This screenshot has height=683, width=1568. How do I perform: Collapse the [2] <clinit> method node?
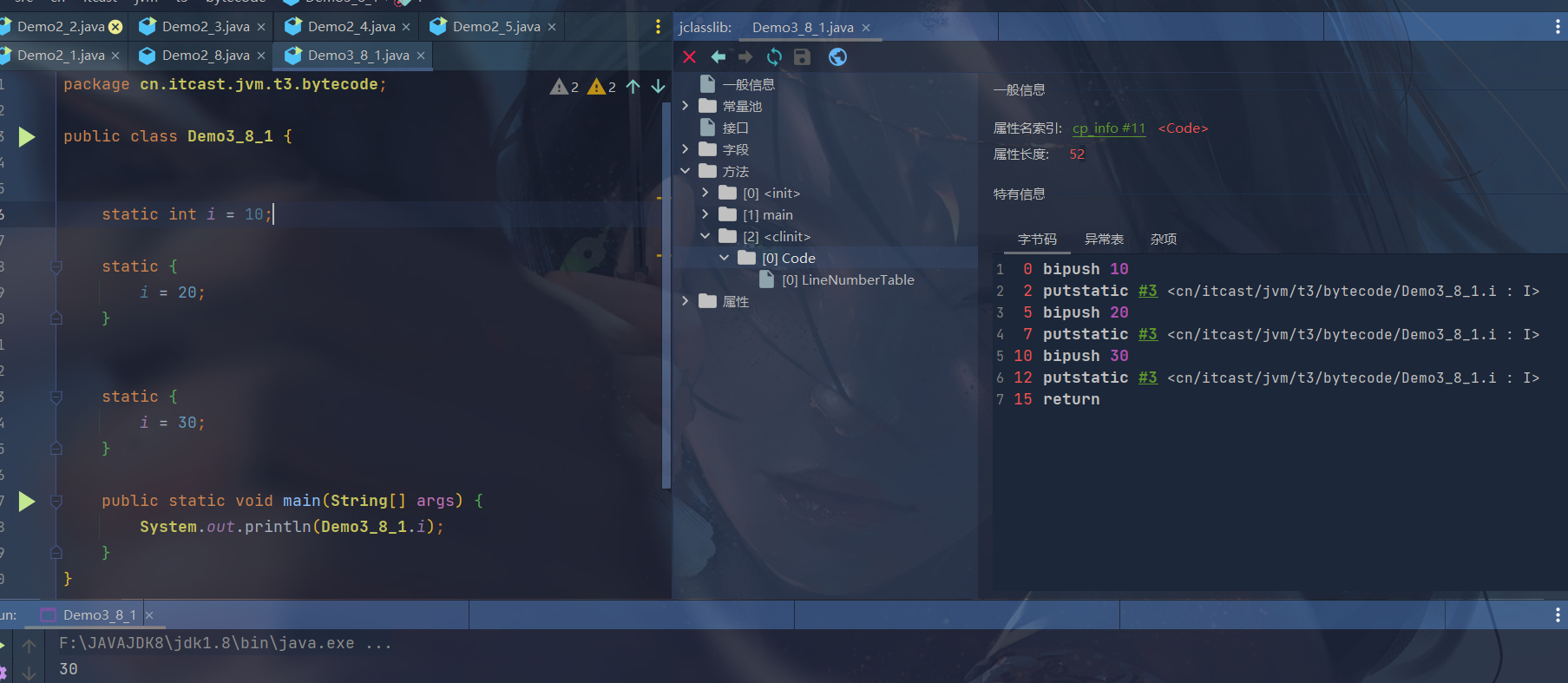coord(705,236)
